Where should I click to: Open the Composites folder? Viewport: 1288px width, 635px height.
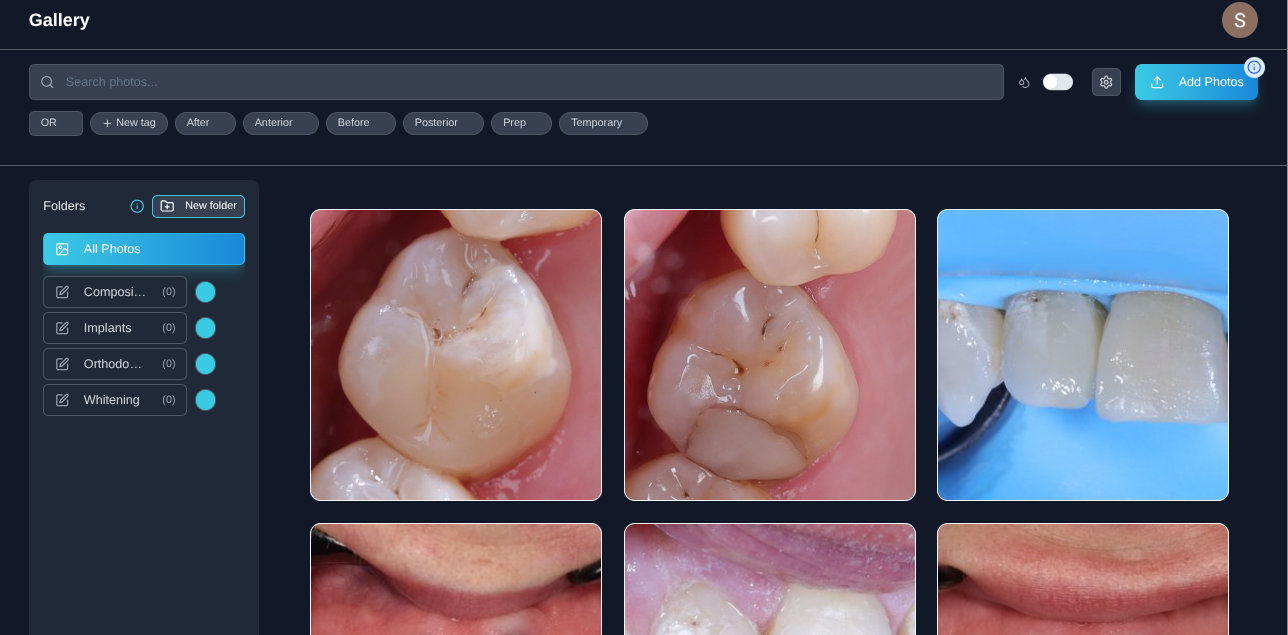coord(115,292)
